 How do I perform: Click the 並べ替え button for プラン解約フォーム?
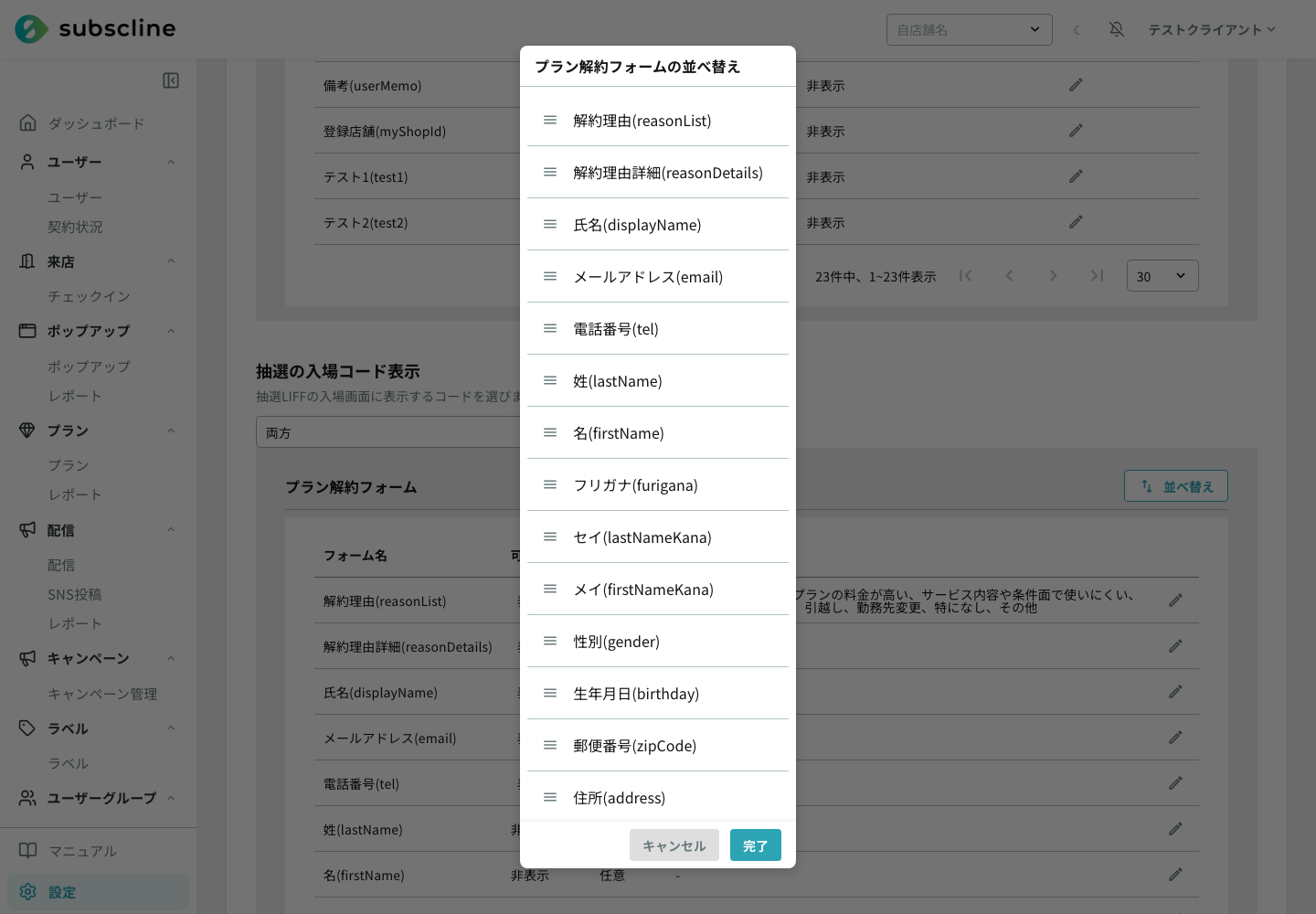[x=1176, y=486]
